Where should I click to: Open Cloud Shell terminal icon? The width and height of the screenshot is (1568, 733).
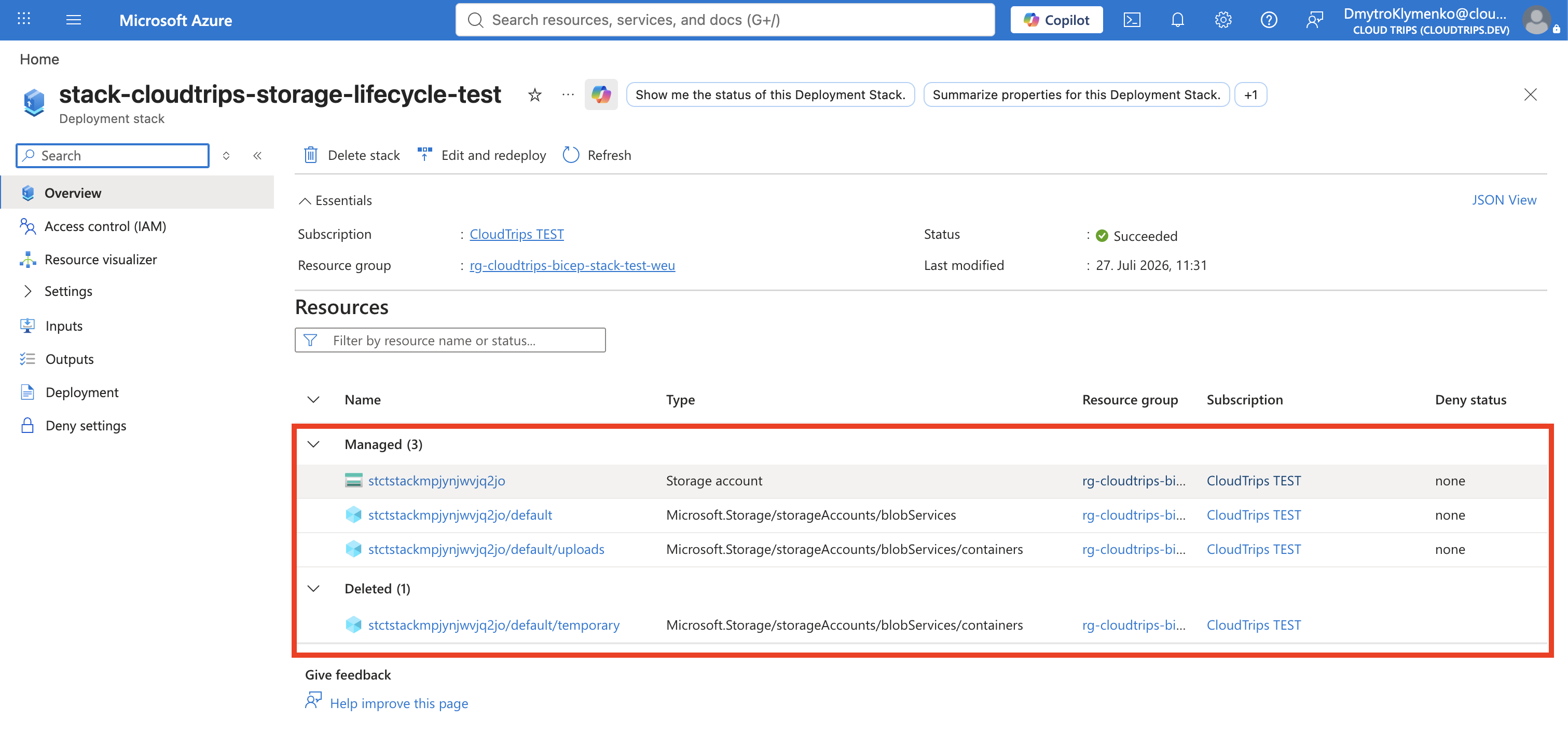(1132, 20)
